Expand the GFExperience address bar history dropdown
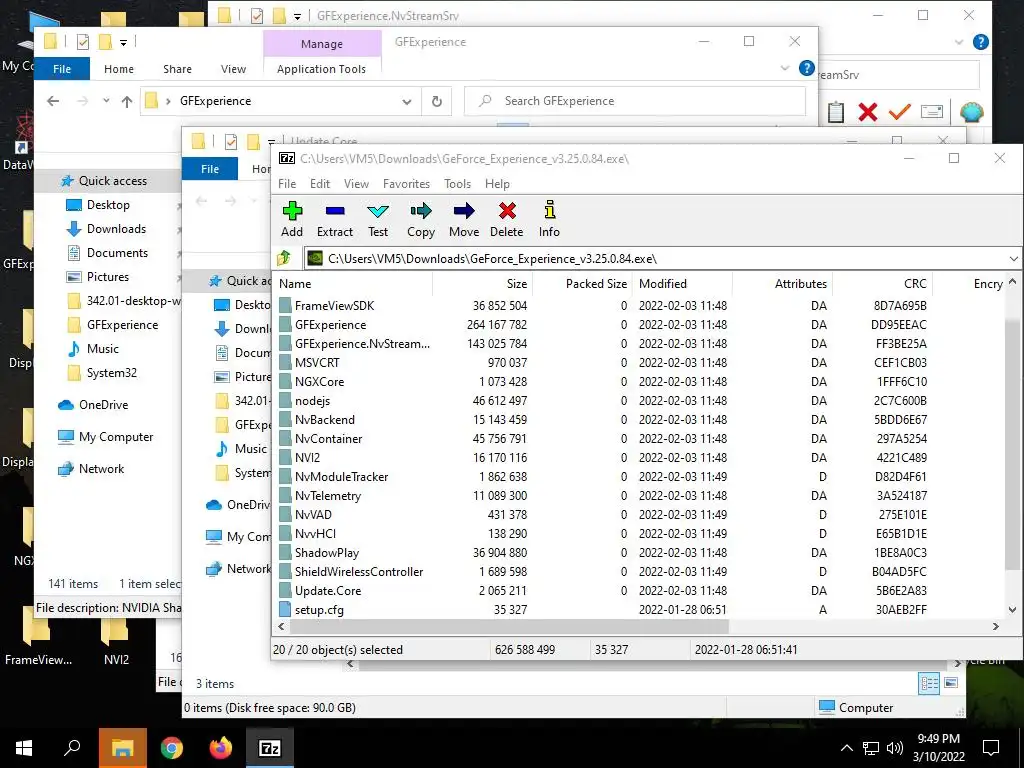Screen dimensions: 1024x768 coord(407,101)
